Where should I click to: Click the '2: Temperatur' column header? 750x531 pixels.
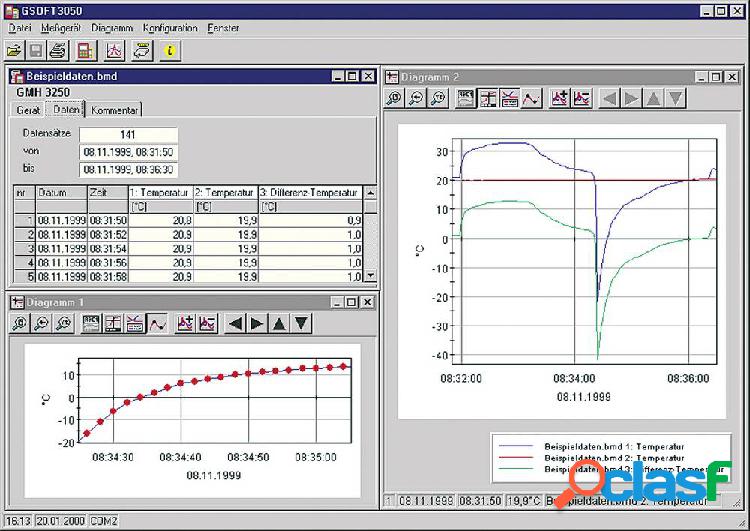click(x=226, y=192)
